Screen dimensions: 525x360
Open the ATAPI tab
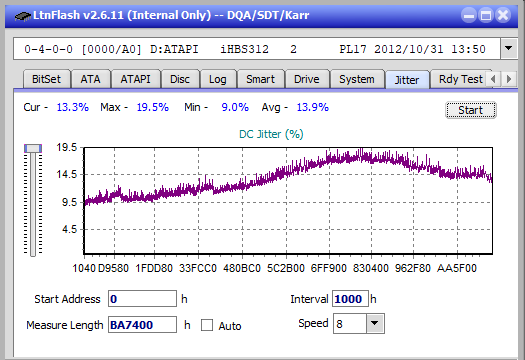click(136, 79)
